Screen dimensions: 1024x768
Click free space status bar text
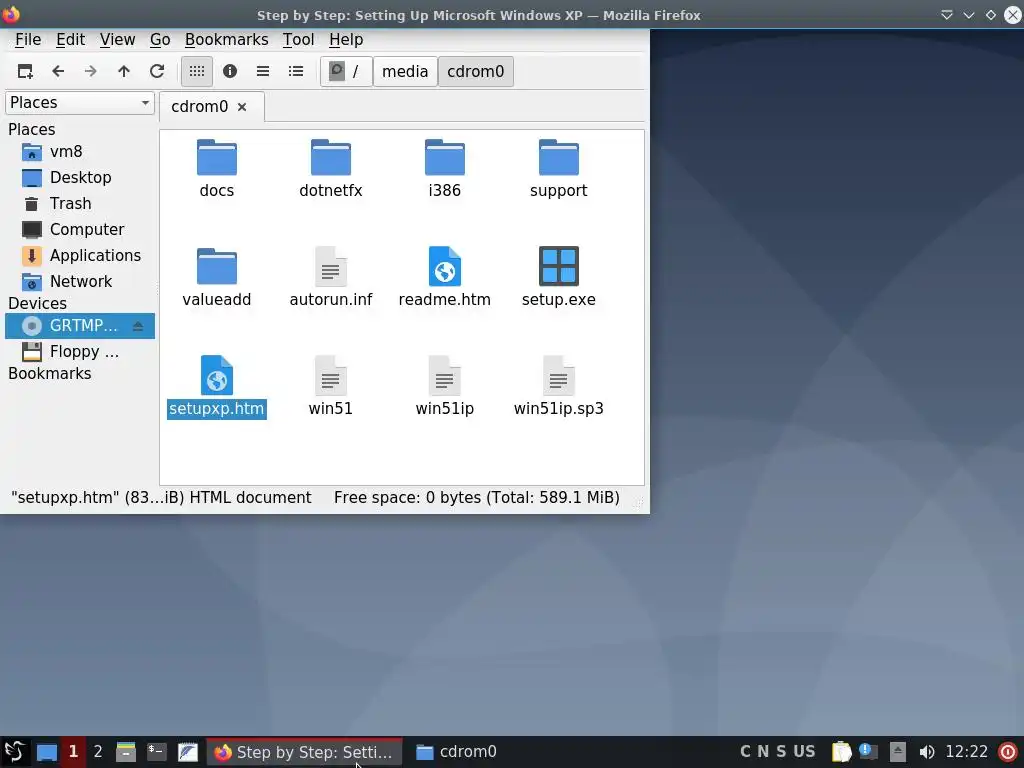[x=477, y=498]
